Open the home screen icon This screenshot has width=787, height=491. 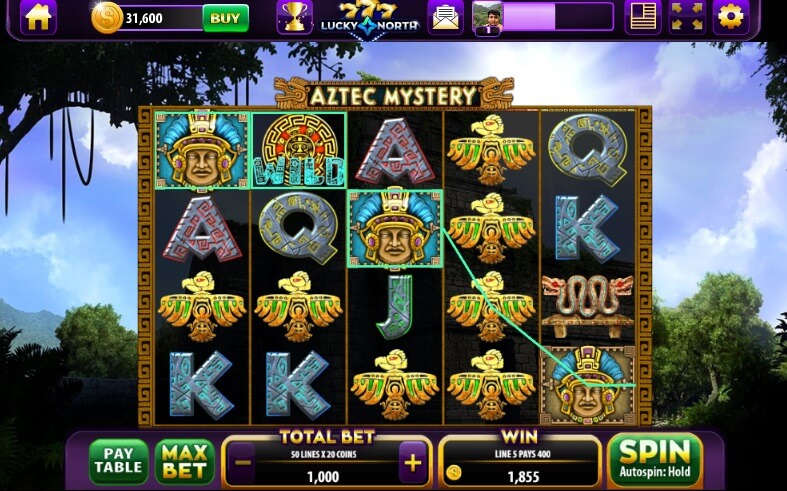tap(38, 17)
